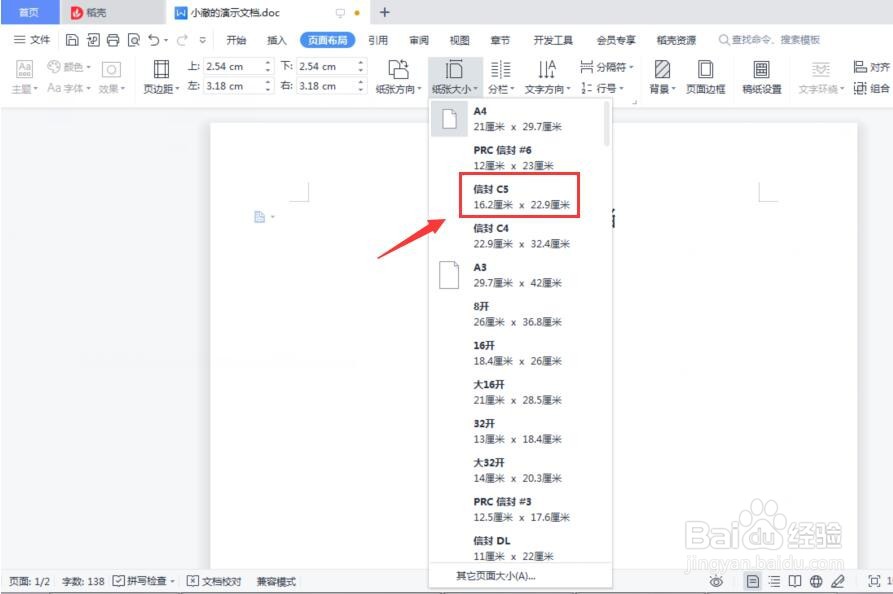
Task: Open 稿纸设置 manuscript paper settings
Action: coord(761,77)
